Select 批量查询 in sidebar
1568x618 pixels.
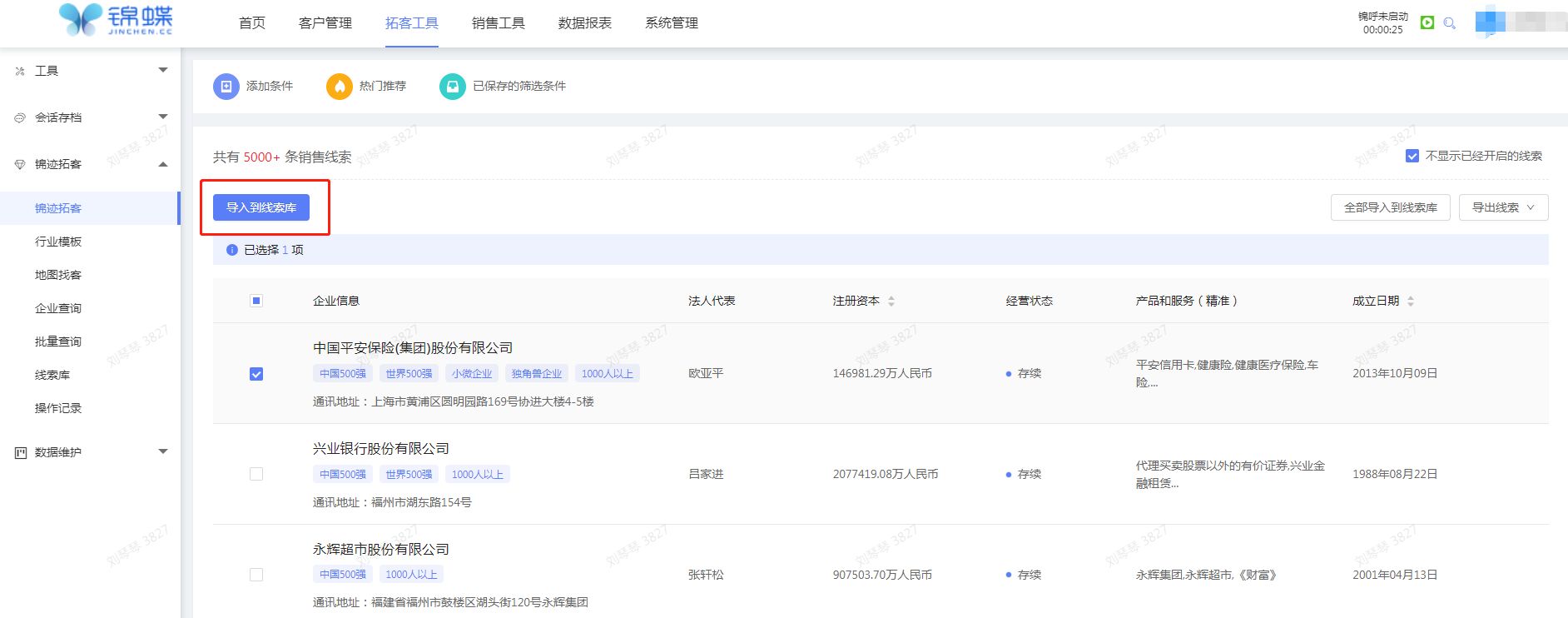(58, 341)
